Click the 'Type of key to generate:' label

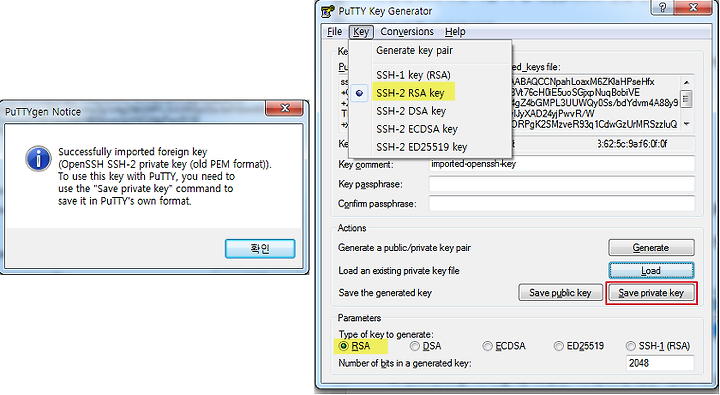tap(386, 334)
